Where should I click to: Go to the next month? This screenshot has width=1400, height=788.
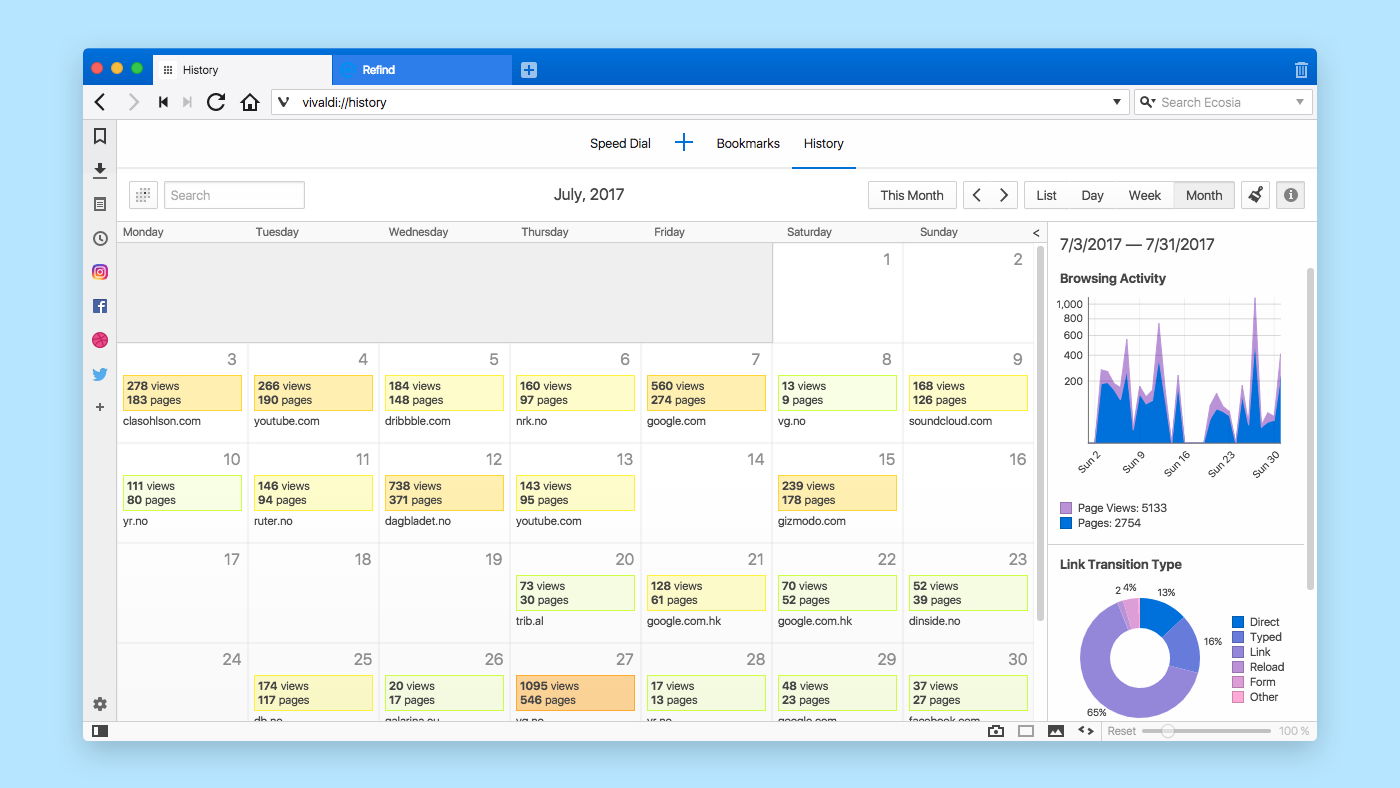(1004, 195)
